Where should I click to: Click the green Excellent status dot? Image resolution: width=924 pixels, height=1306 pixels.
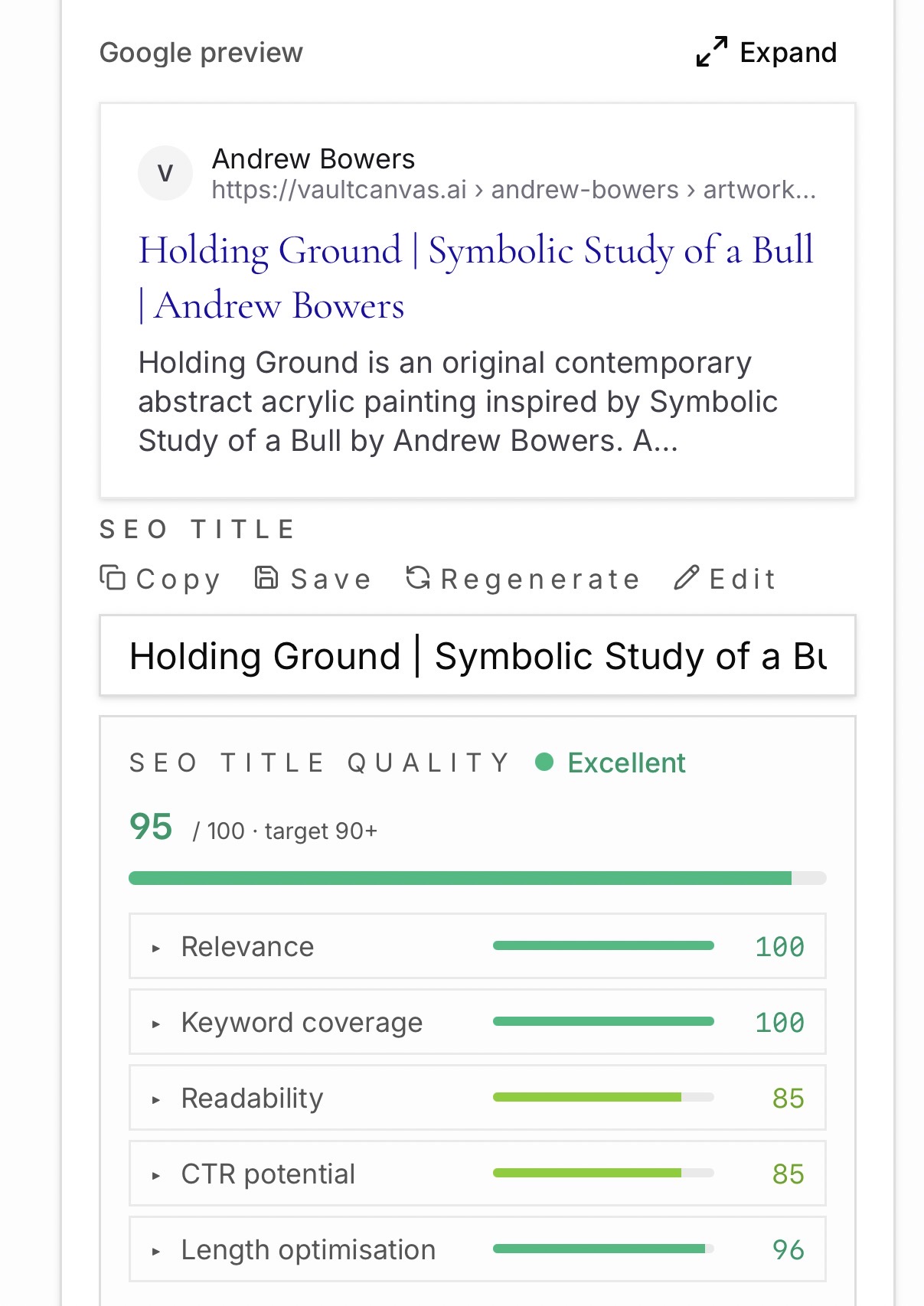tap(544, 762)
